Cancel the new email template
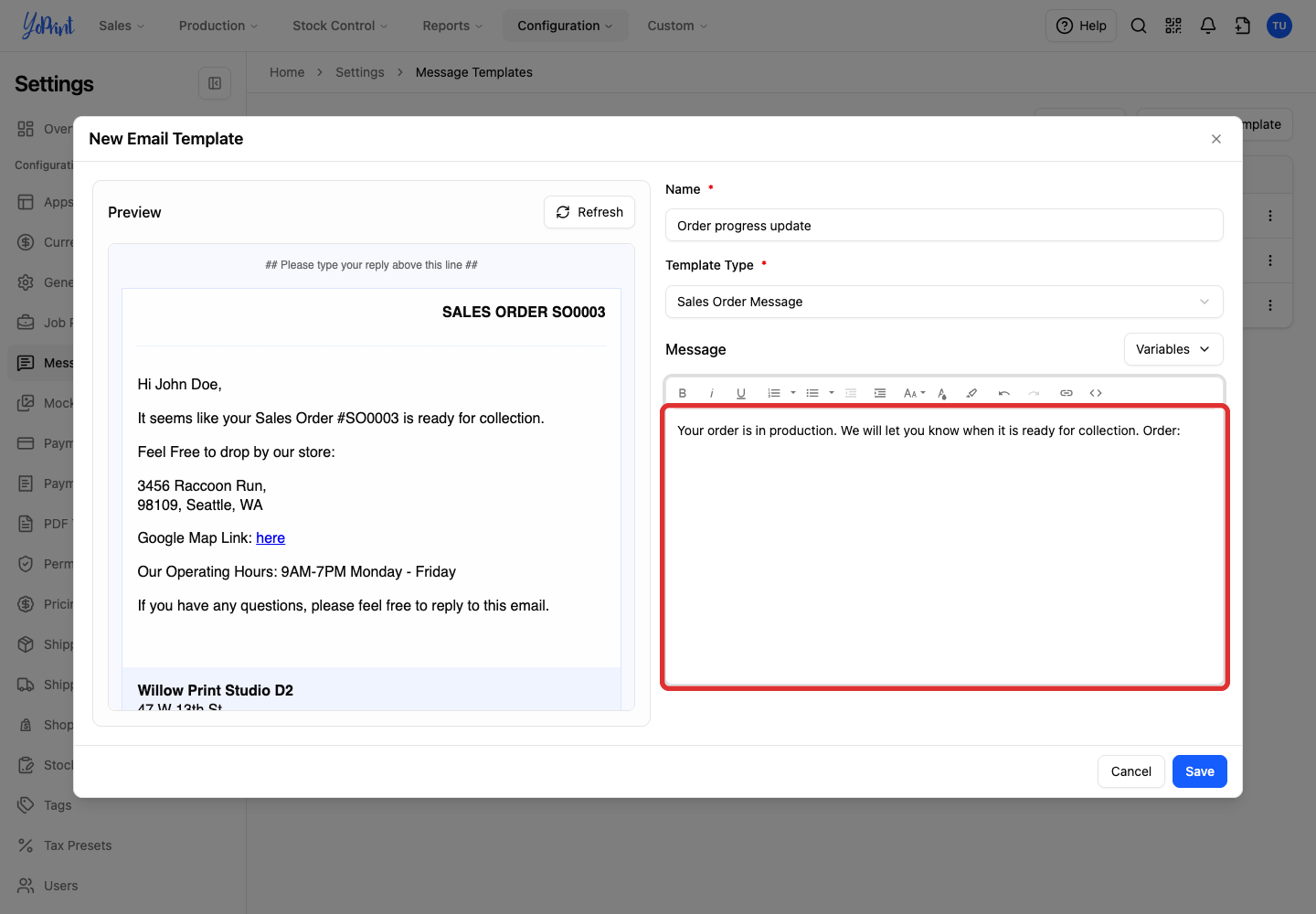The width and height of the screenshot is (1316, 914). pyautogui.click(x=1131, y=771)
